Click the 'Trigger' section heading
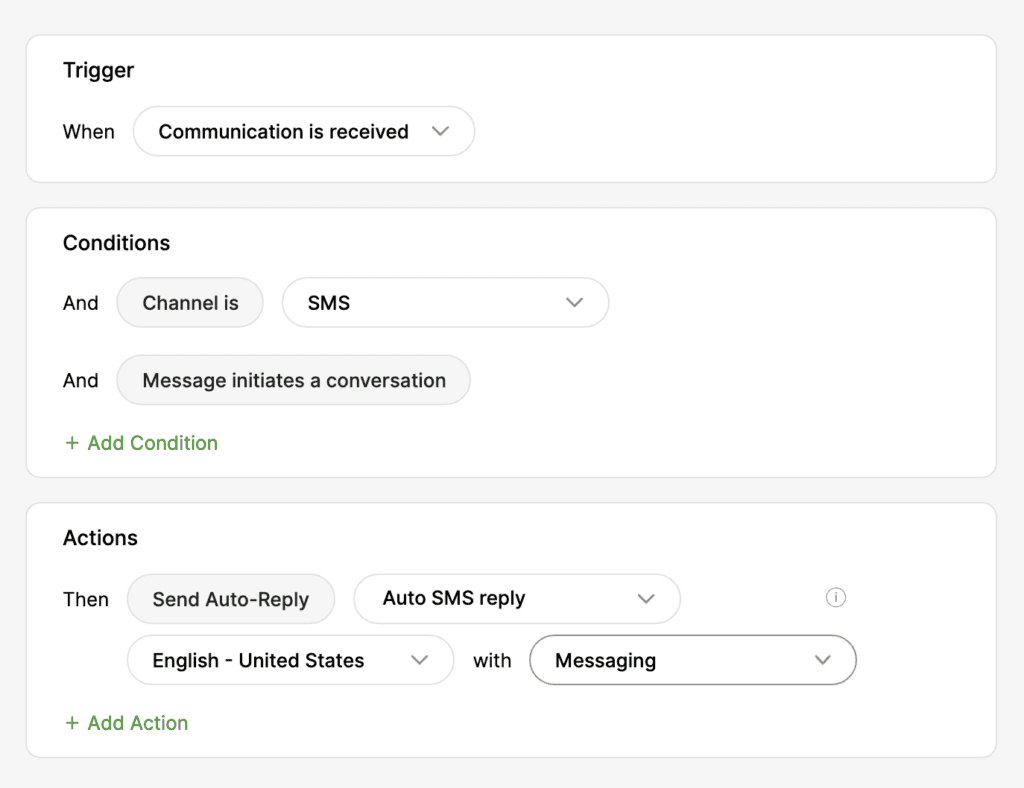 pyautogui.click(x=99, y=71)
